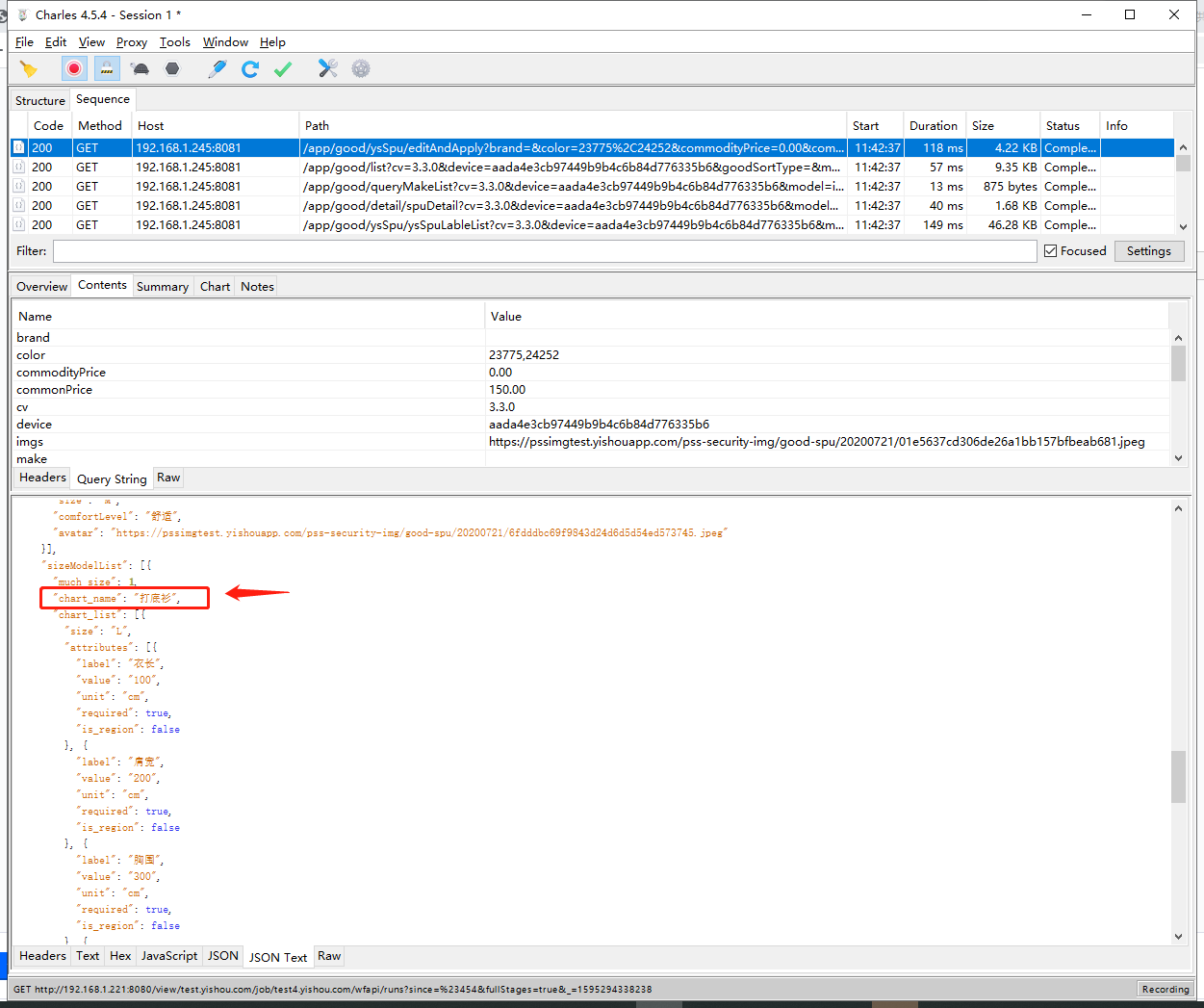
Task: Toggle the red Record button
Action: point(74,68)
